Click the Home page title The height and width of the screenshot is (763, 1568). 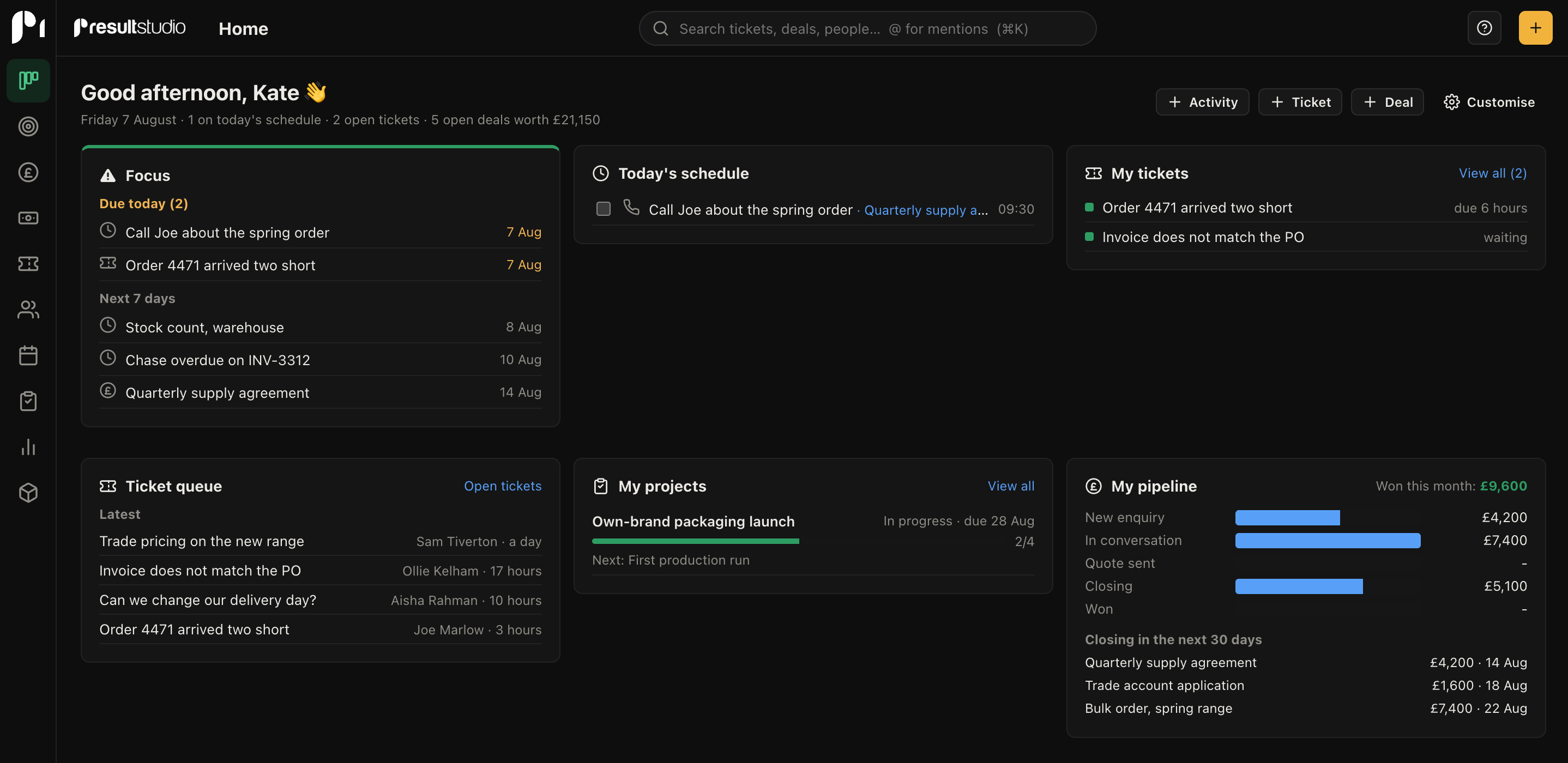click(243, 28)
